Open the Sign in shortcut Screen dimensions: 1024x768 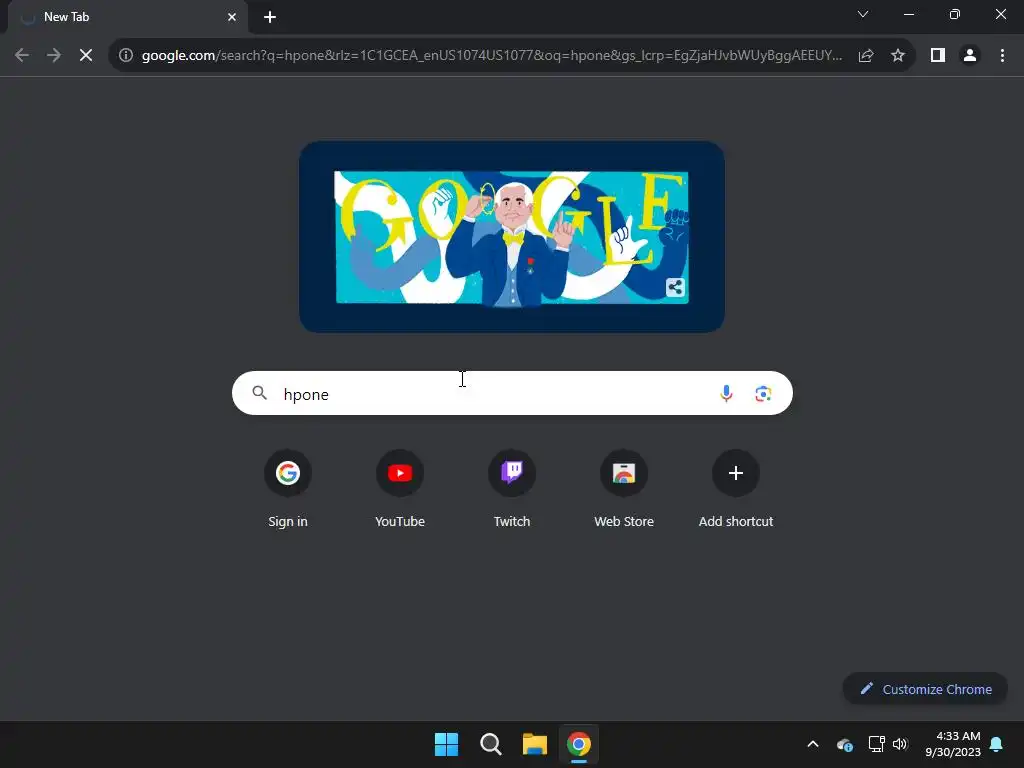tap(288, 488)
